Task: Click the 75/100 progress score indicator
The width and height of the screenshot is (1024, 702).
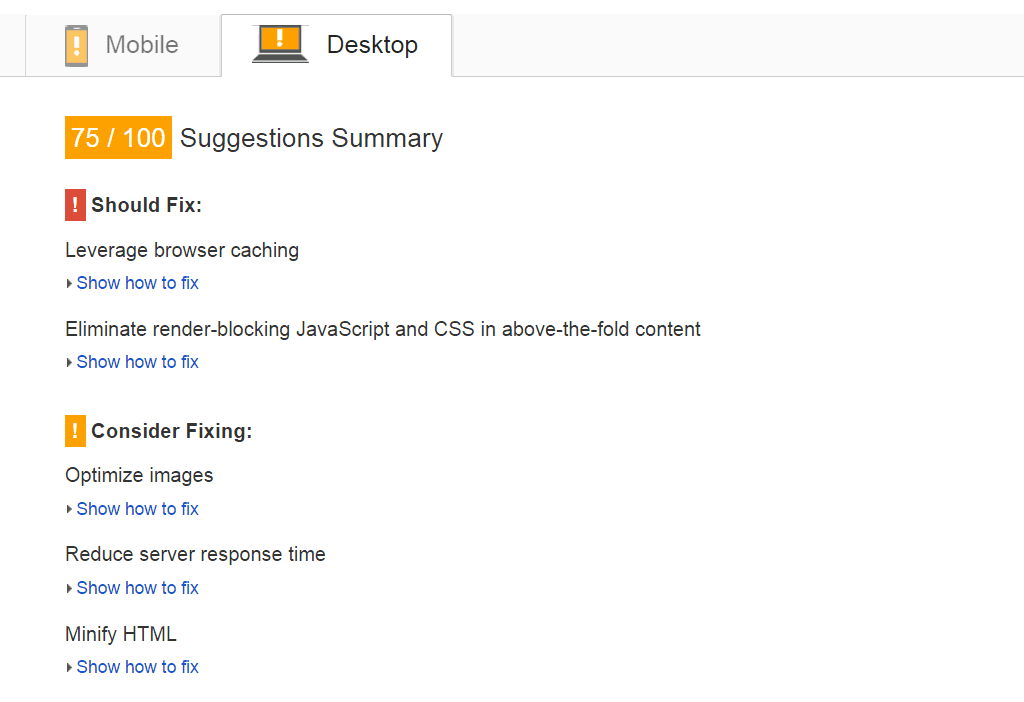Action: coord(118,137)
